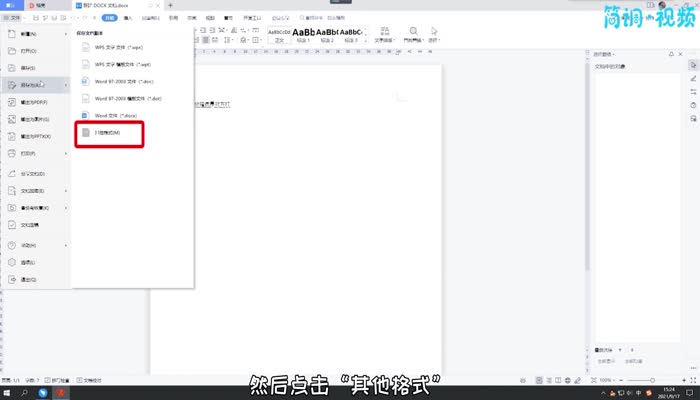The width and height of the screenshot is (700, 400).
Task: Switch to the Insert (插入) ribbon tab
Action: tap(128, 18)
